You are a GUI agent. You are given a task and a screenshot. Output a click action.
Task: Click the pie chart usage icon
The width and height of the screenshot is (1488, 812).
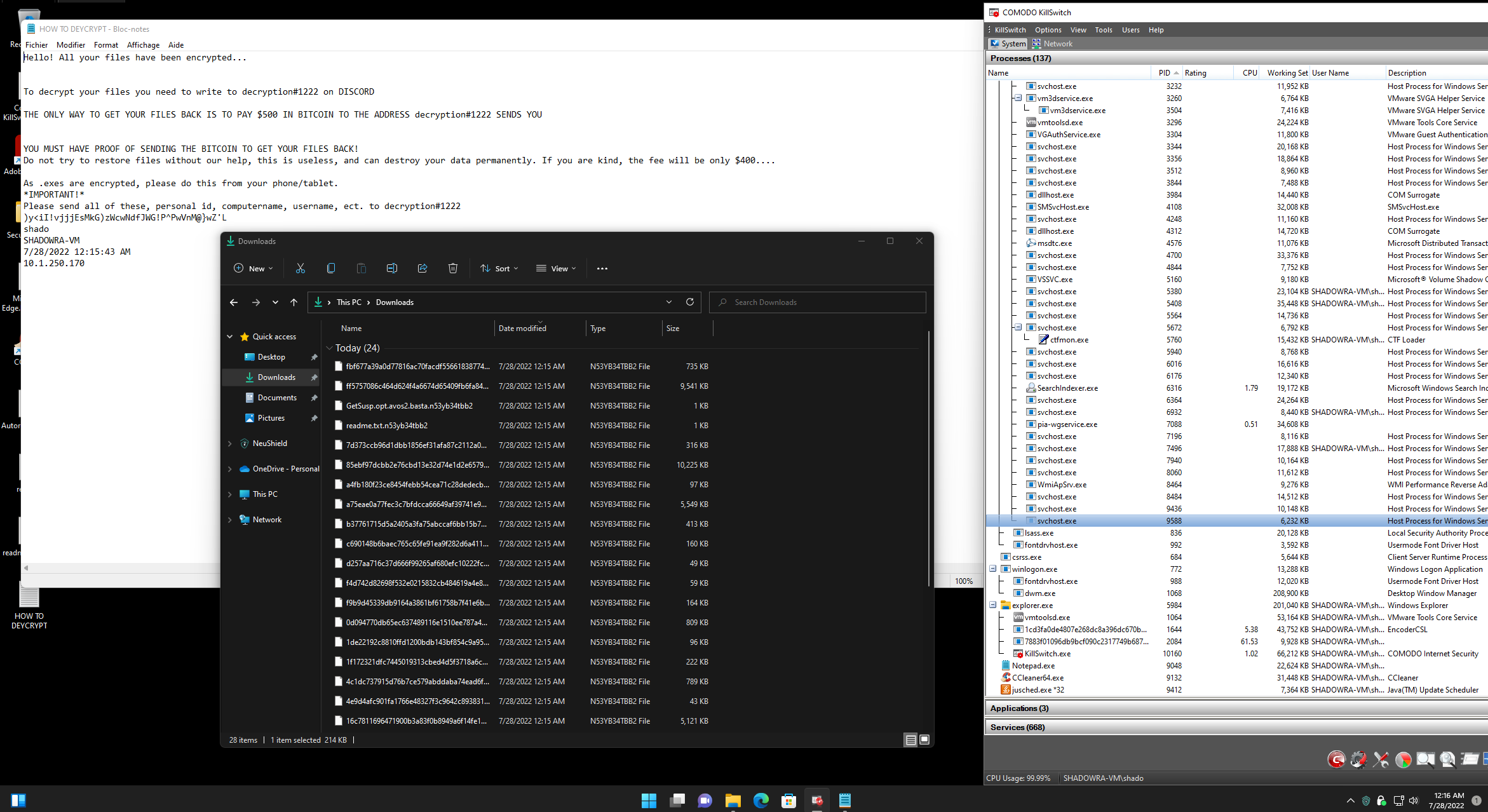pyautogui.click(x=1403, y=759)
